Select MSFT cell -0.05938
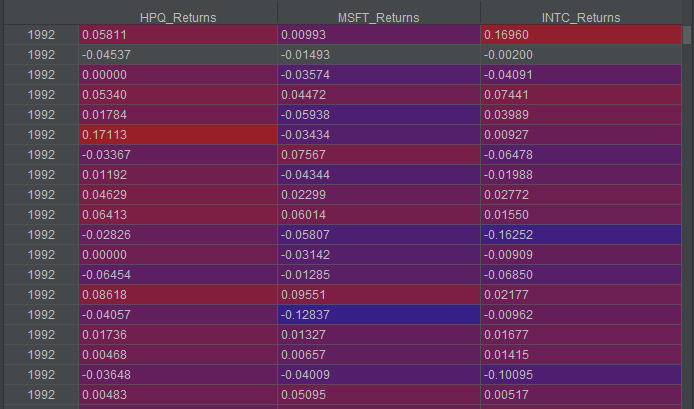 (x=379, y=115)
